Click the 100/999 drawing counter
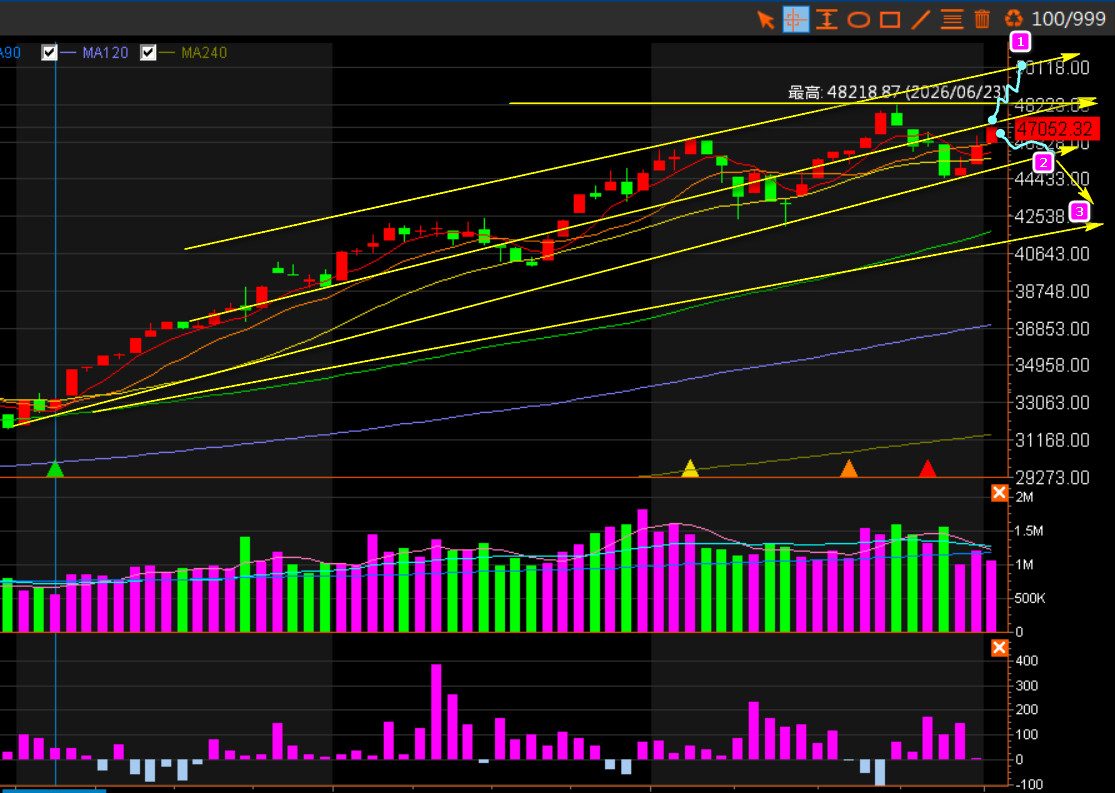The image size is (1115, 793). (x=1068, y=19)
